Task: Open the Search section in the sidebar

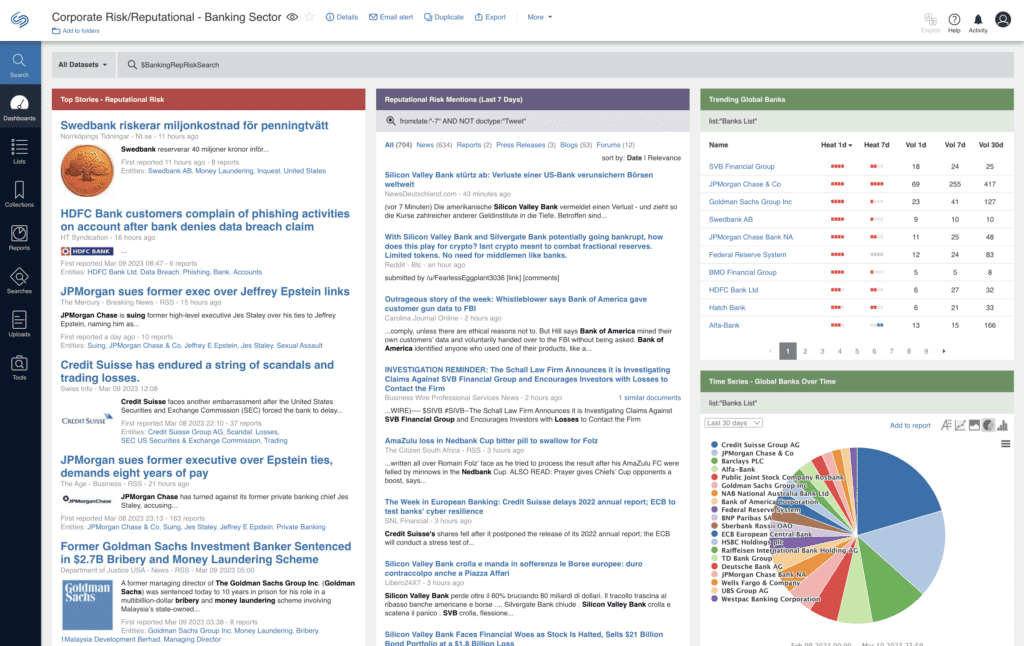Action: click(20, 65)
